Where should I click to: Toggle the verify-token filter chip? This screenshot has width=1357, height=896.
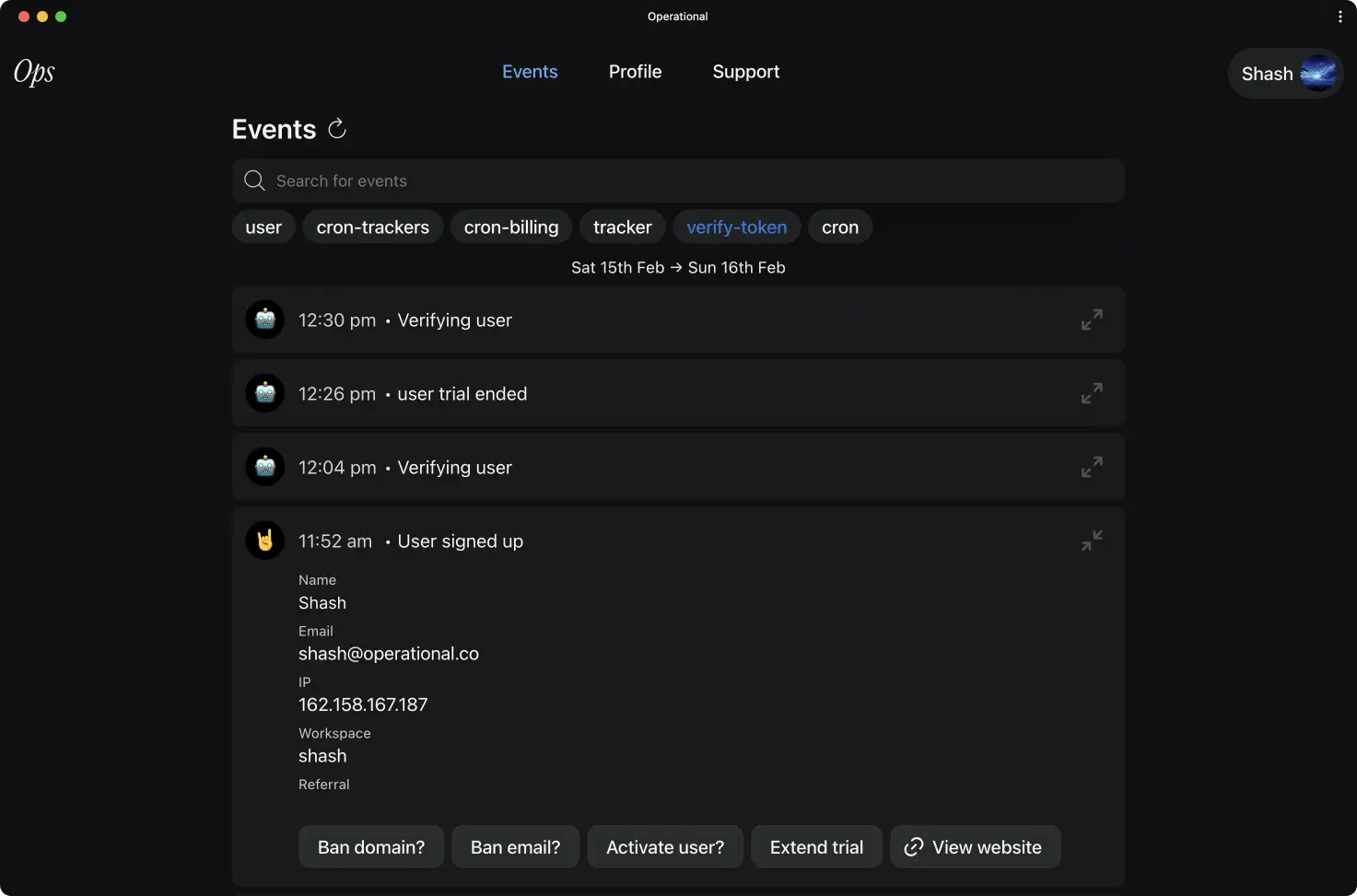pos(737,227)
